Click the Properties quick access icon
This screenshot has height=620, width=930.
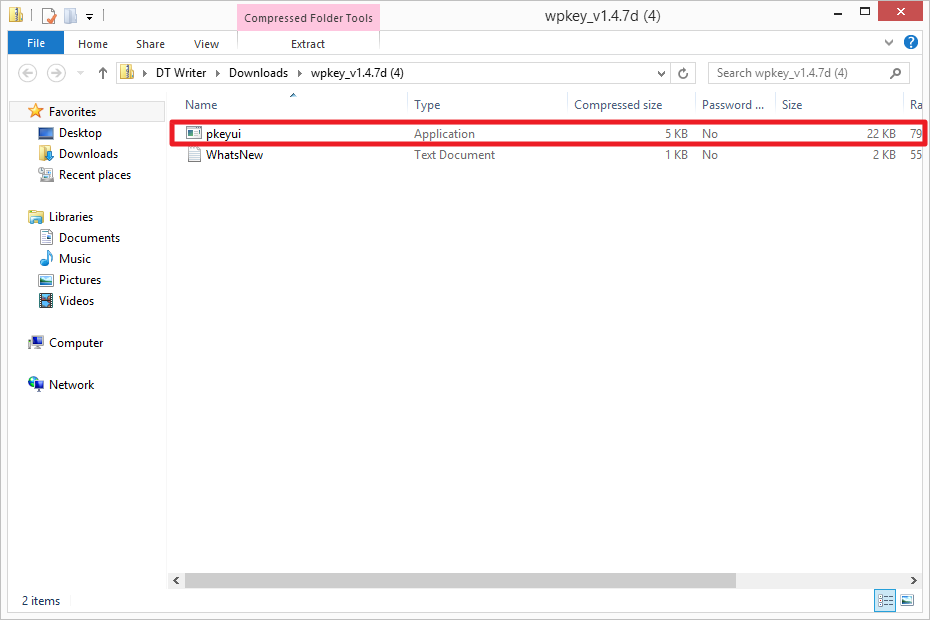(x=49, y=16)
